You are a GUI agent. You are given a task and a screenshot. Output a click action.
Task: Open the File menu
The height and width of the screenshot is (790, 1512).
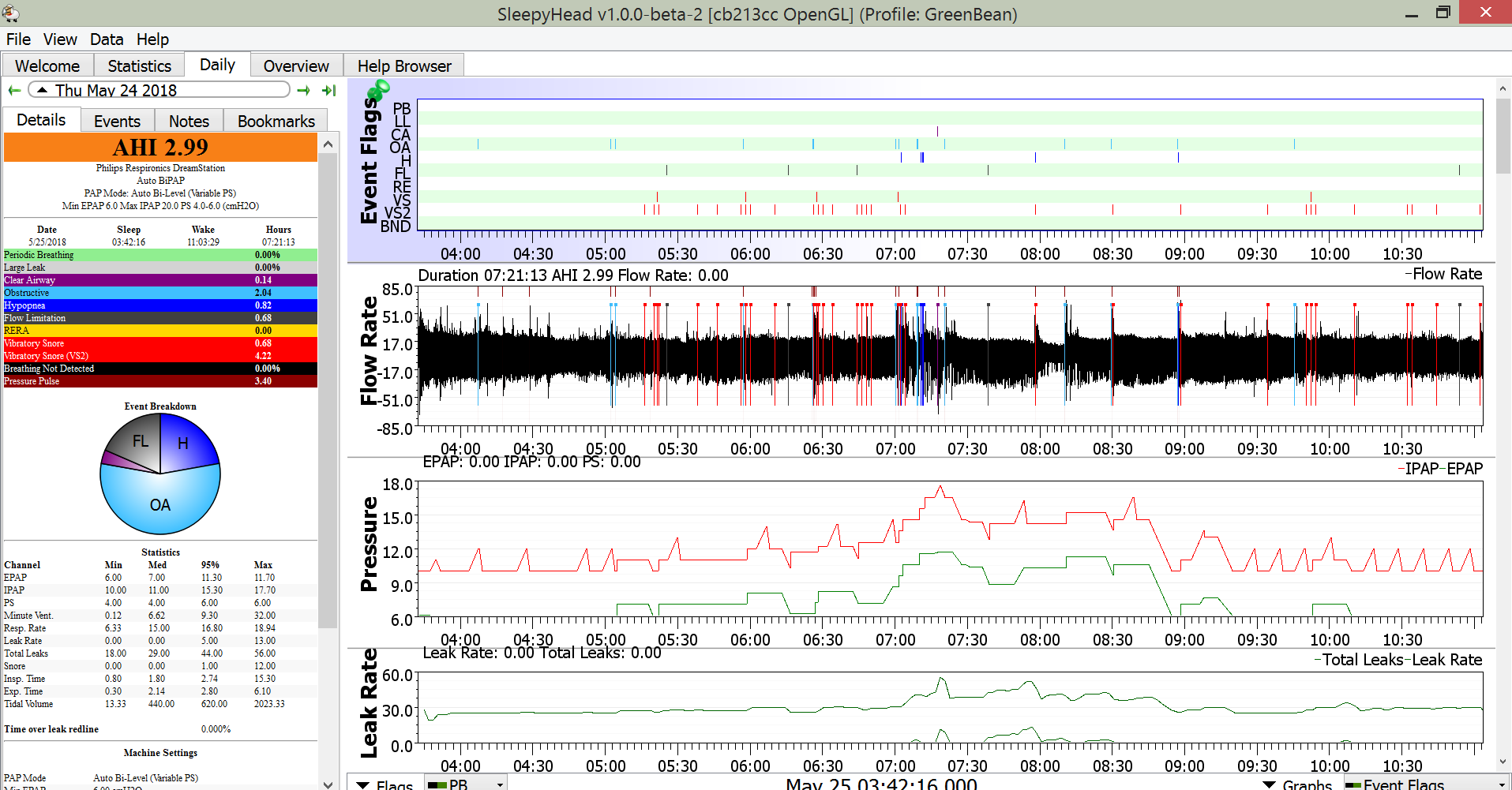pyautogui.click(x=18, y=39)
